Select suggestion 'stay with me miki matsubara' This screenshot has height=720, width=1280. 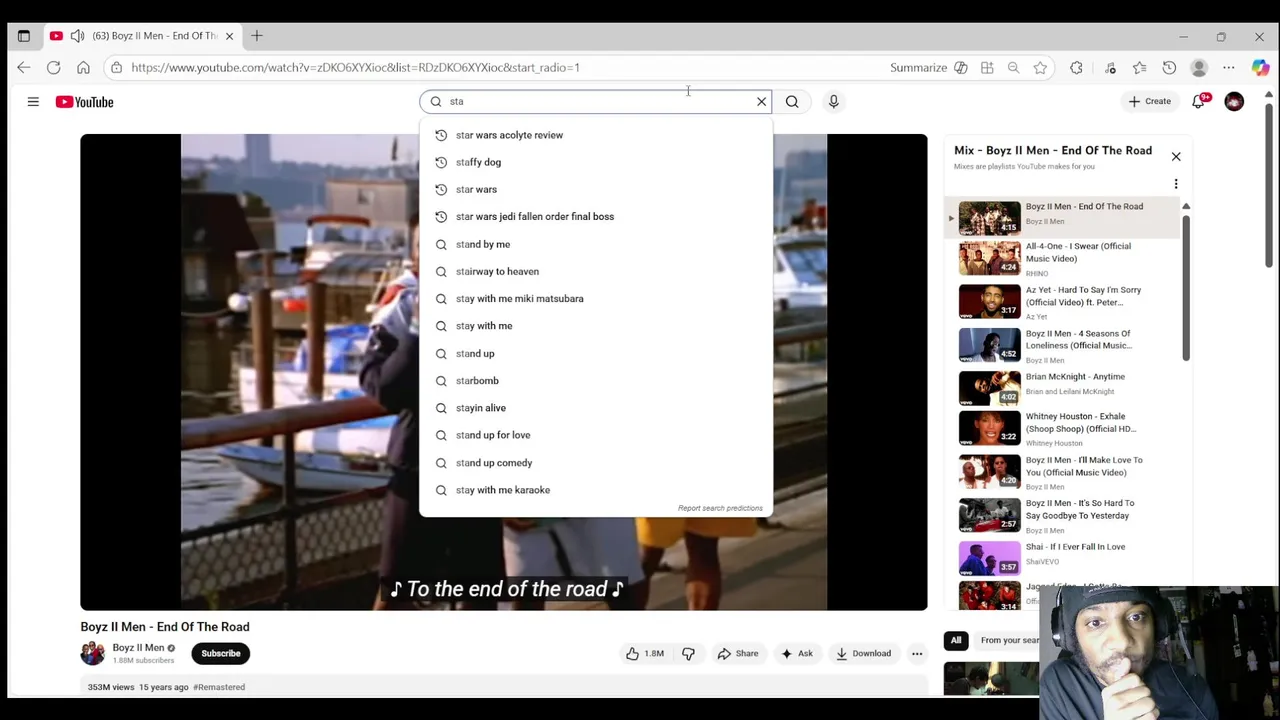coord(596,299)
